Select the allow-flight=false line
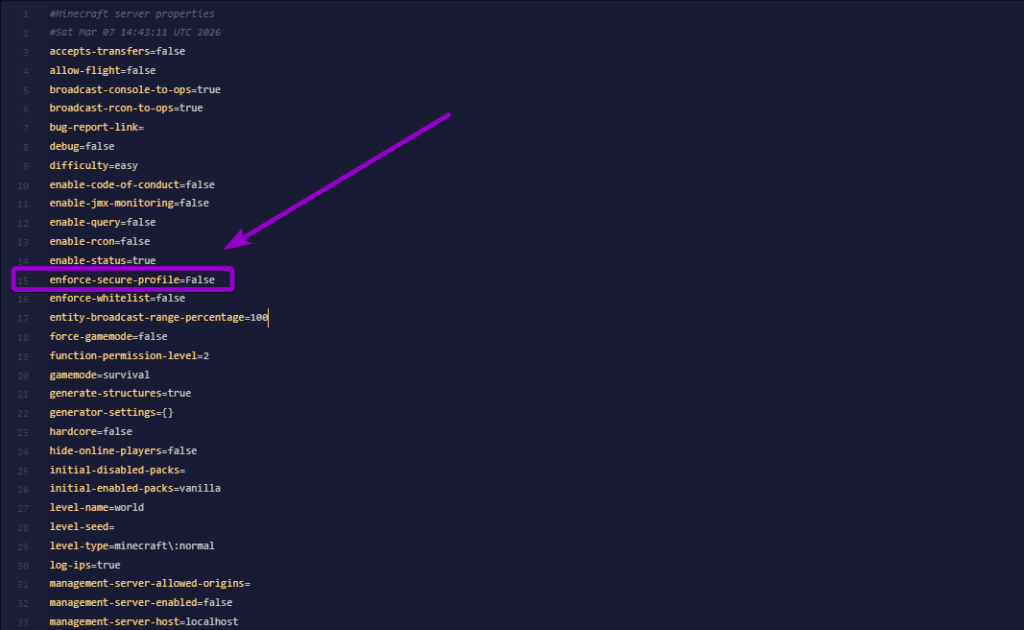This screenshot has width=1024, height=630. tap(102, 70)
